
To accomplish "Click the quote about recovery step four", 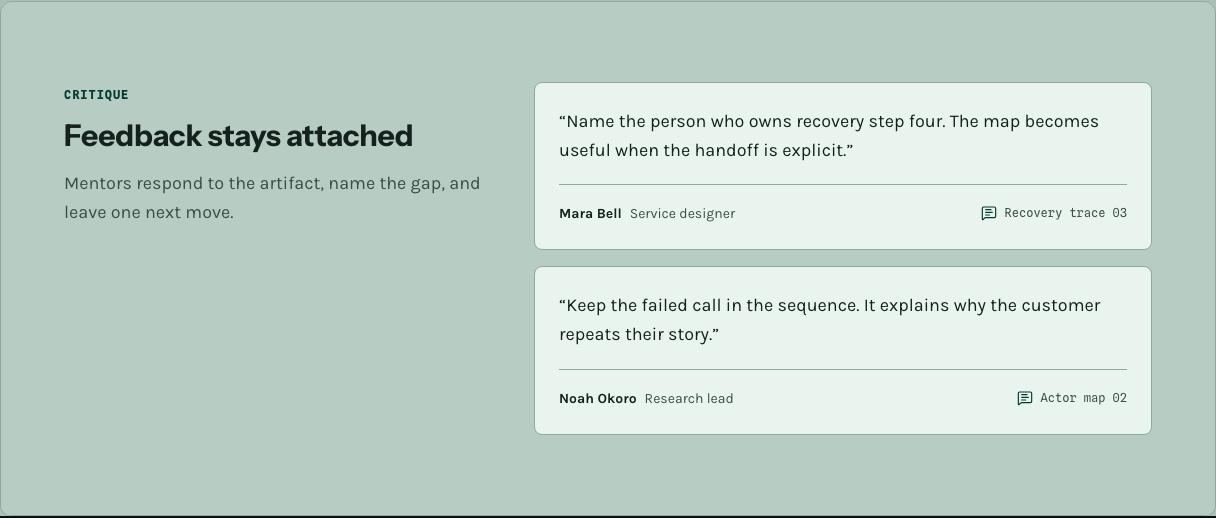I will (829, 136).
